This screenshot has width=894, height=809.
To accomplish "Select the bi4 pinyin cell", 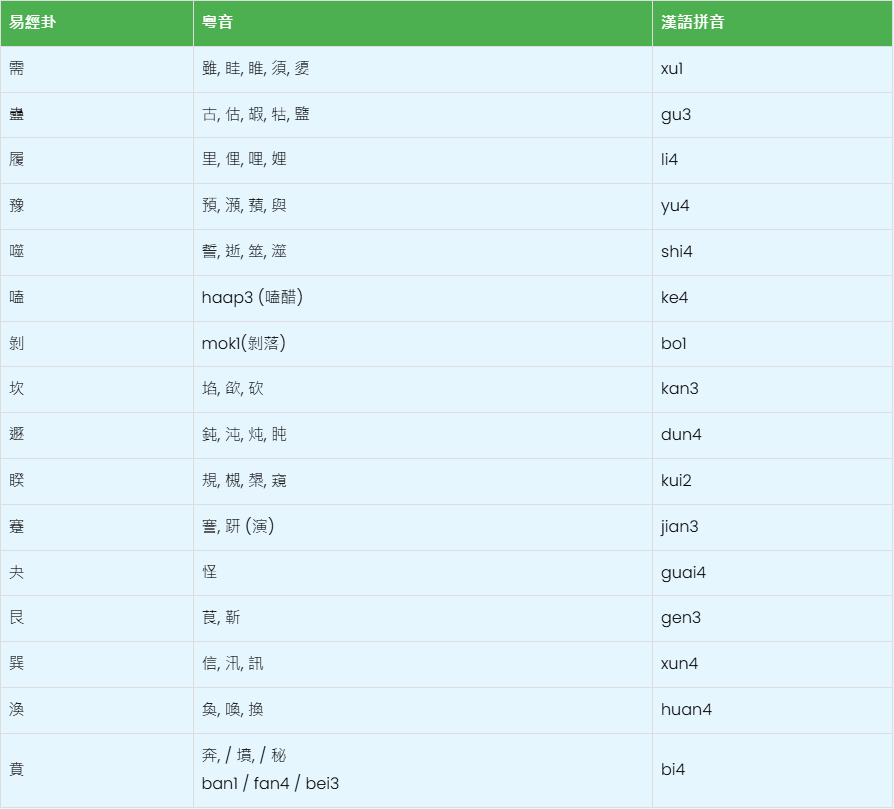I will coord(773,770).
